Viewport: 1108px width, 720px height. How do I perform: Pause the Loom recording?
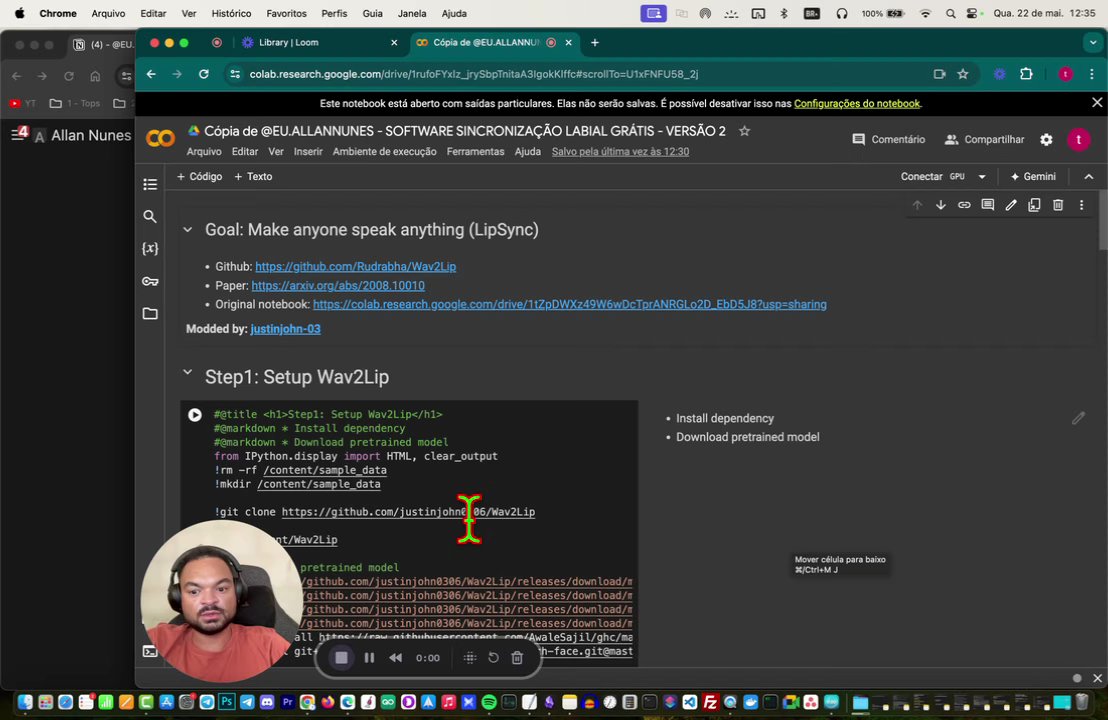click(x=369, y=657)
